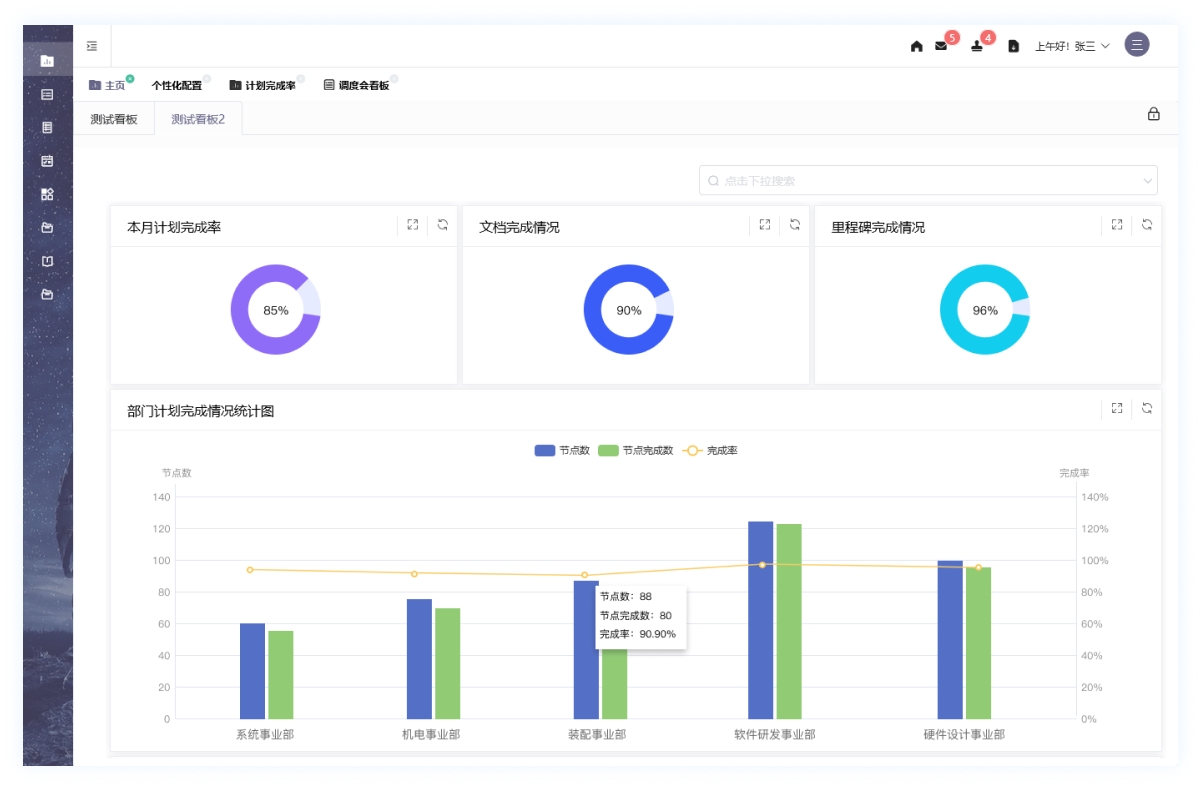The width and height of the screenshot is (1201, 787).
Task: Click the document download icon in header
Action: point(1013,46)
